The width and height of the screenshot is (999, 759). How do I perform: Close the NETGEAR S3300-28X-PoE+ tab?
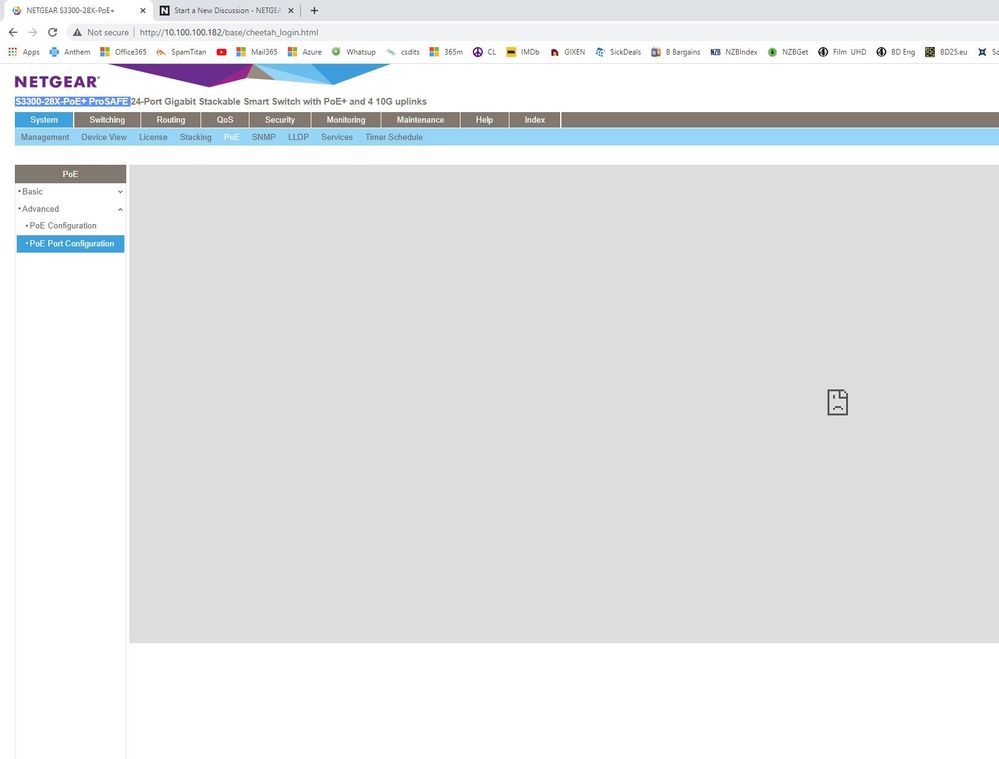143,10
